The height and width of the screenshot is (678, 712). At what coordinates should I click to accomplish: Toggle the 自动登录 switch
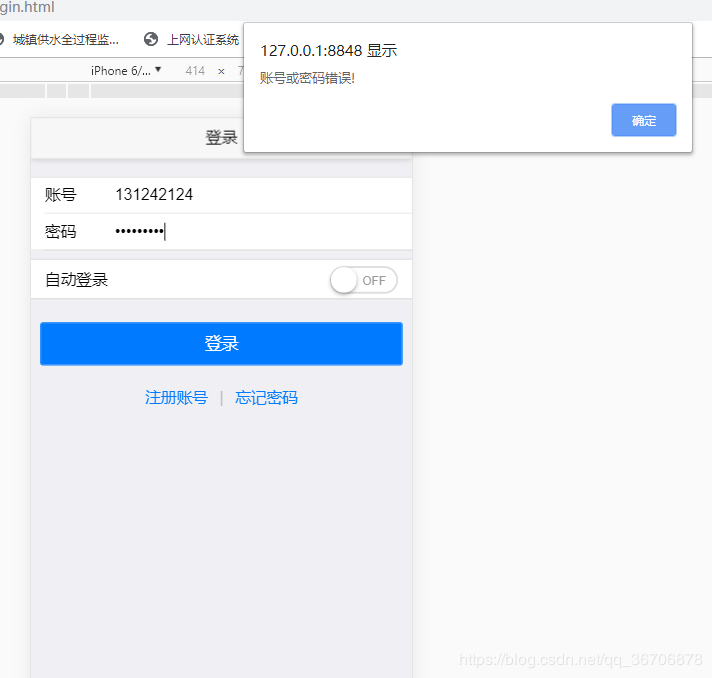364,280
